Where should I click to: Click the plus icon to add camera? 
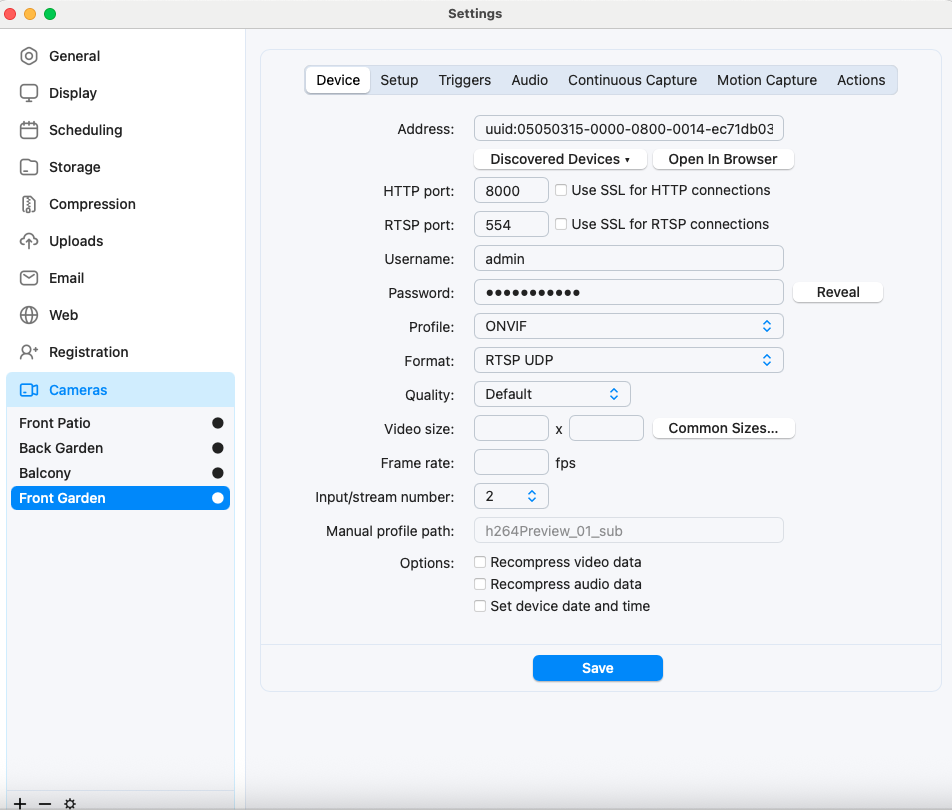[x=20, y=803]
